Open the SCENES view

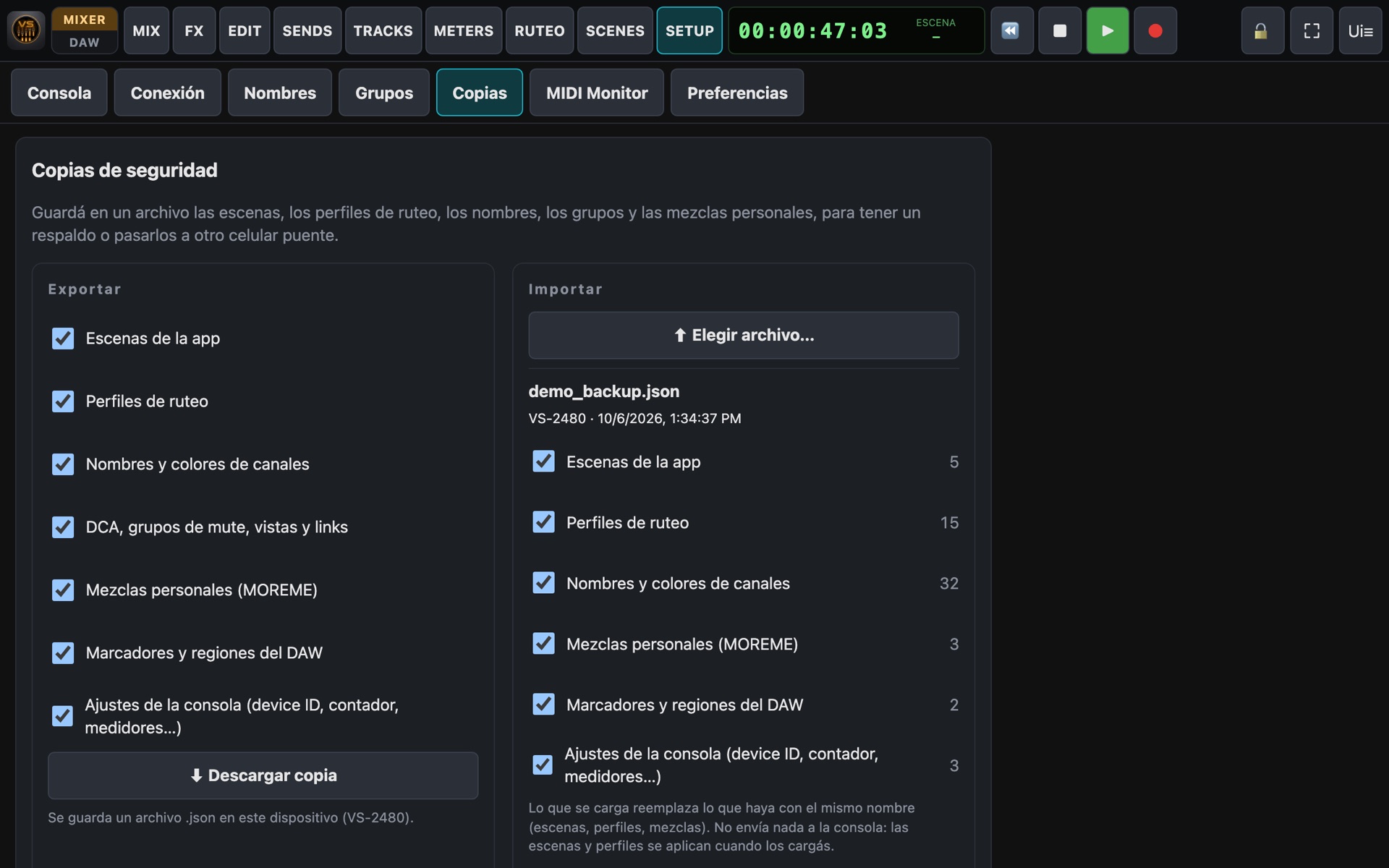click(615, 30)
